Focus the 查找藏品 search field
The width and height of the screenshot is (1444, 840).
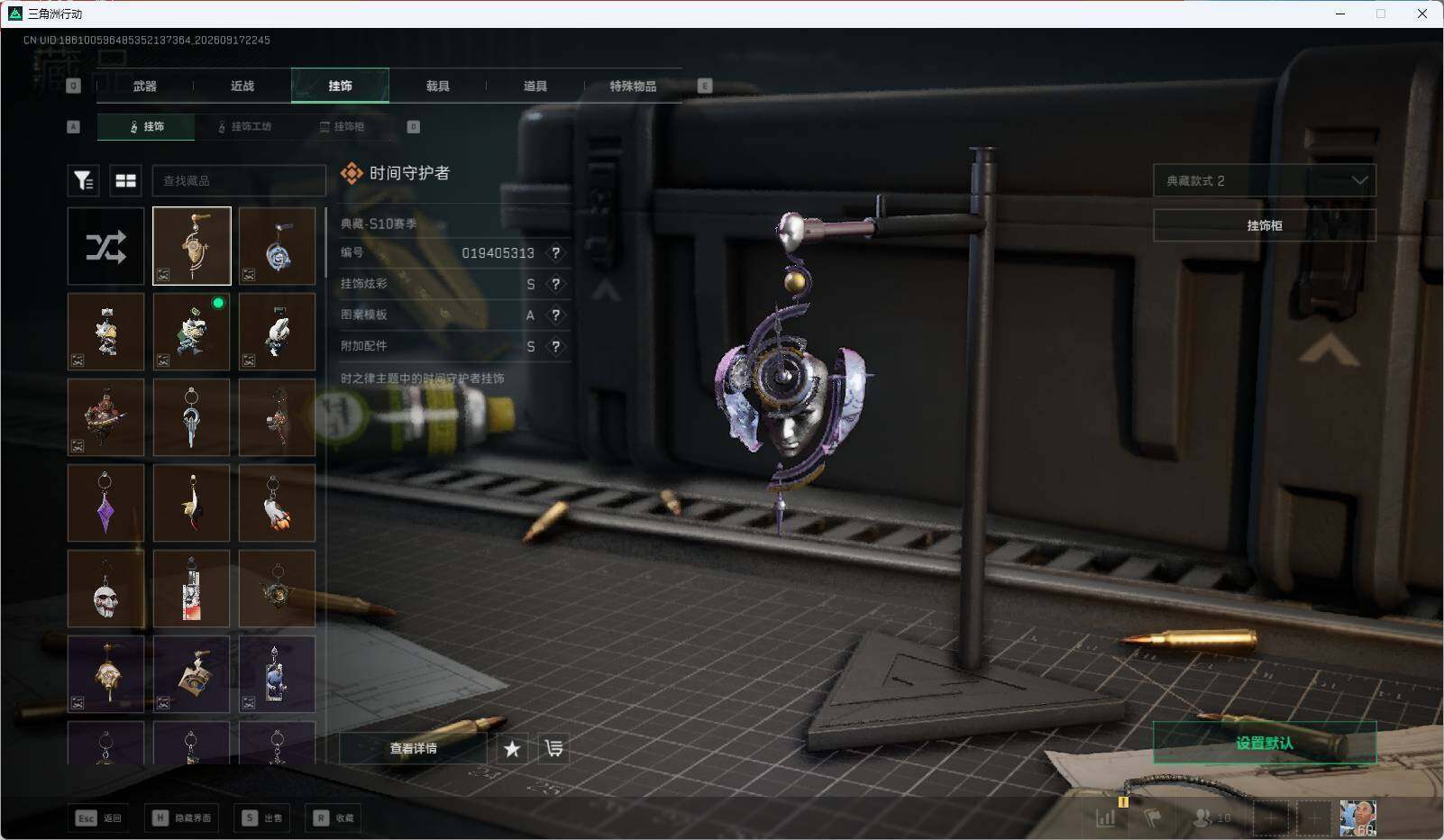tap(239, 180)
